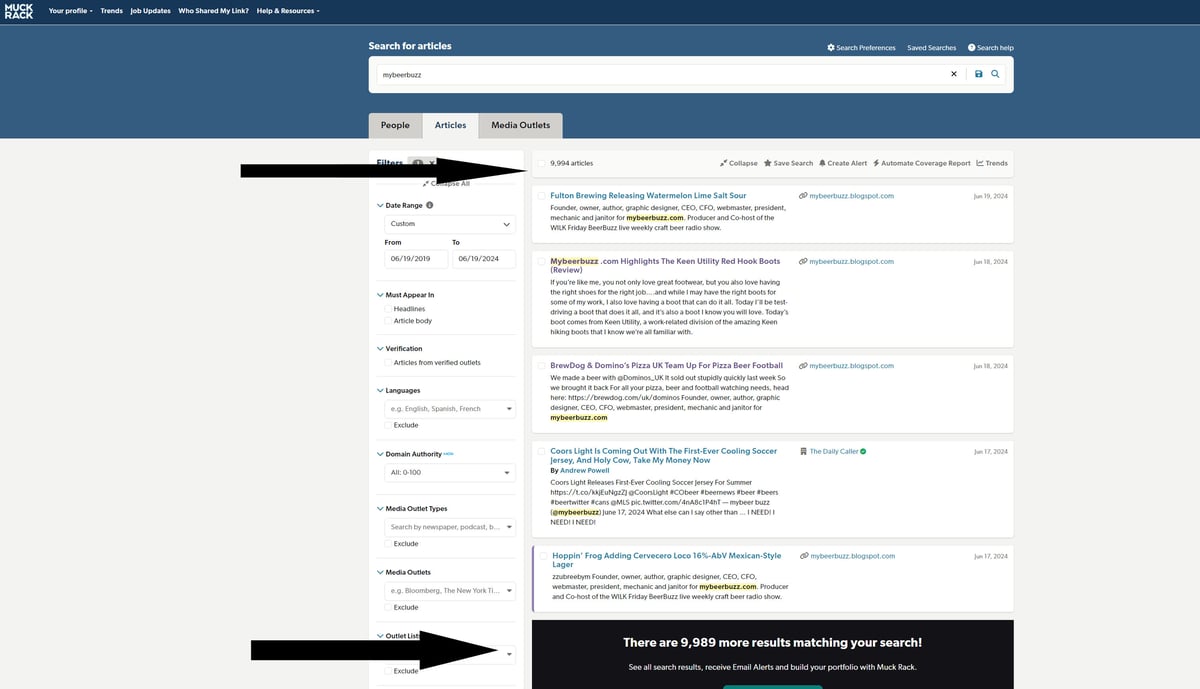Image resolution: width=1200 pixels, height=689 pixels.
Task: Tick the Exclude checkbox under the Media Outlets filter
Action: coord(388,607)
